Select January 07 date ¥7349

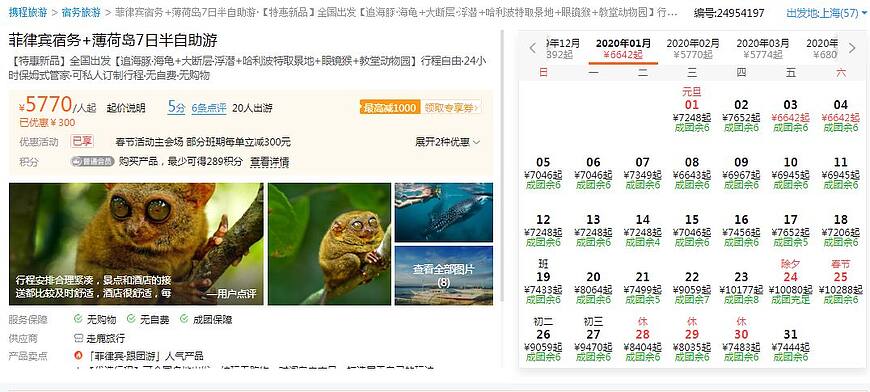(x=643, y=173)
